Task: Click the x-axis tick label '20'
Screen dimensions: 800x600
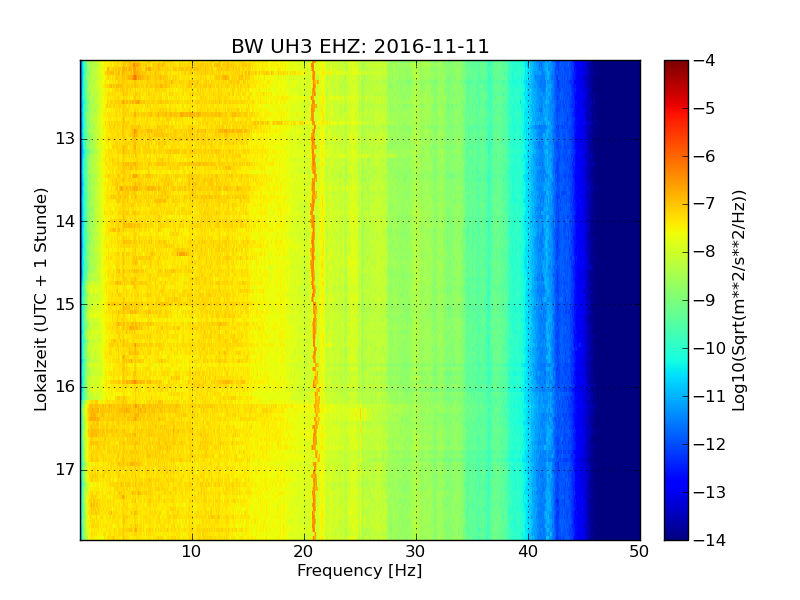Action: click(304, 552)
